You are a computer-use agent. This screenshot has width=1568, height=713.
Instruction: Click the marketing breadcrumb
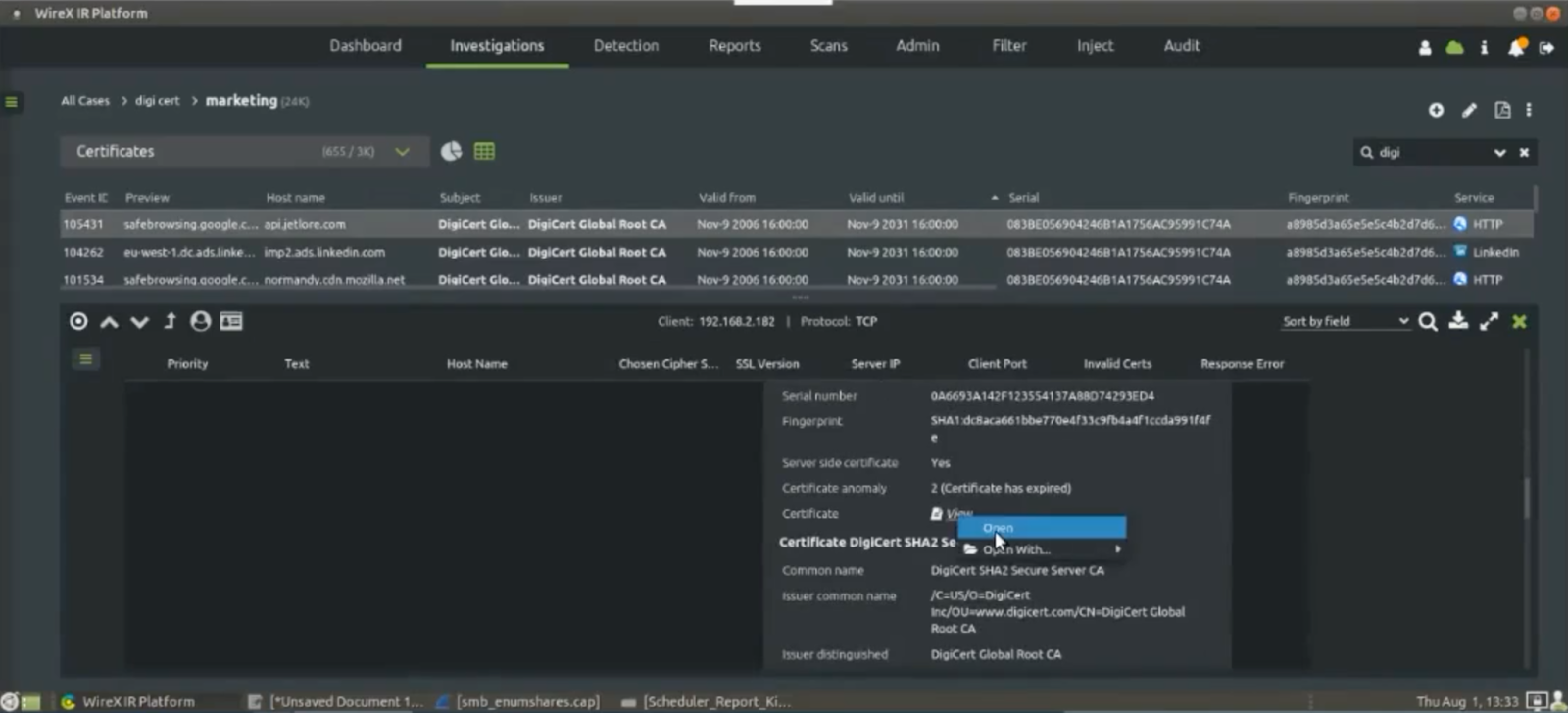click(x=241, y=100)
